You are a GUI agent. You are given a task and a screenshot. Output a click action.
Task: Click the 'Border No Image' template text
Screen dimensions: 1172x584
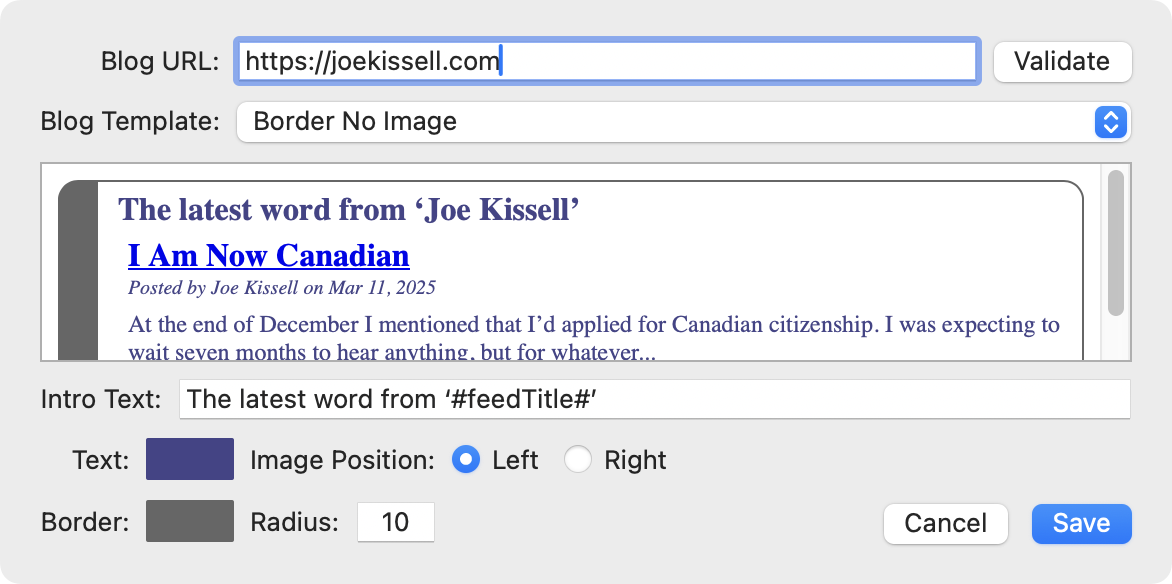355,122
